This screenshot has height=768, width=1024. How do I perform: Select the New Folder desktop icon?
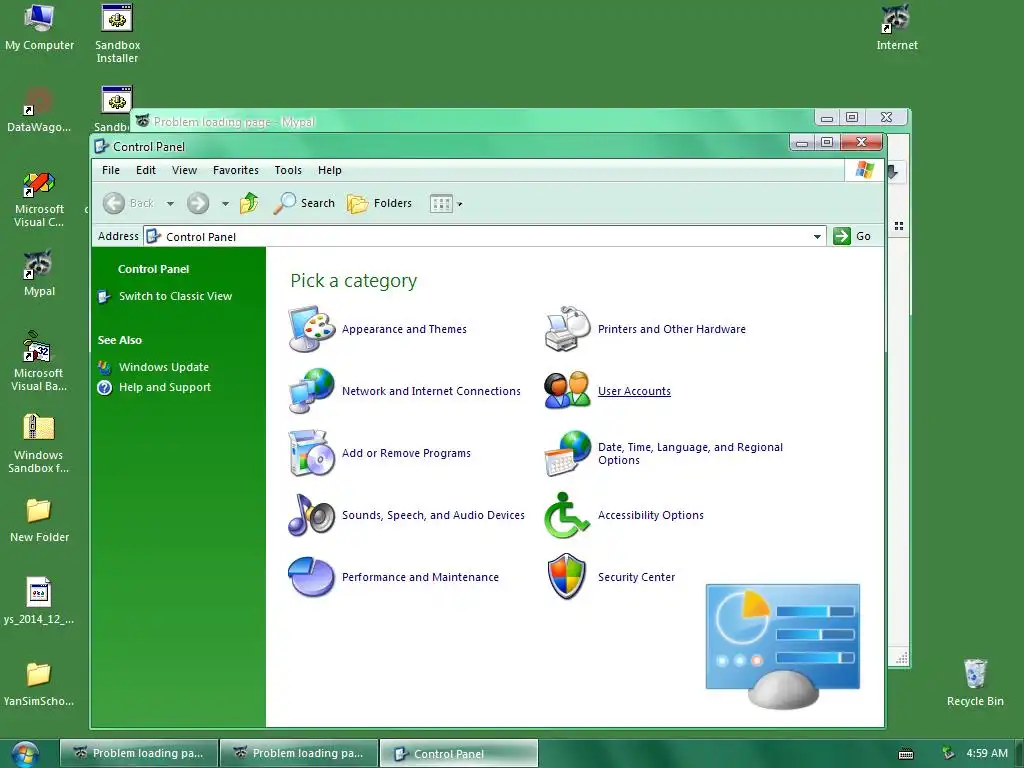(x=39, y=520)
